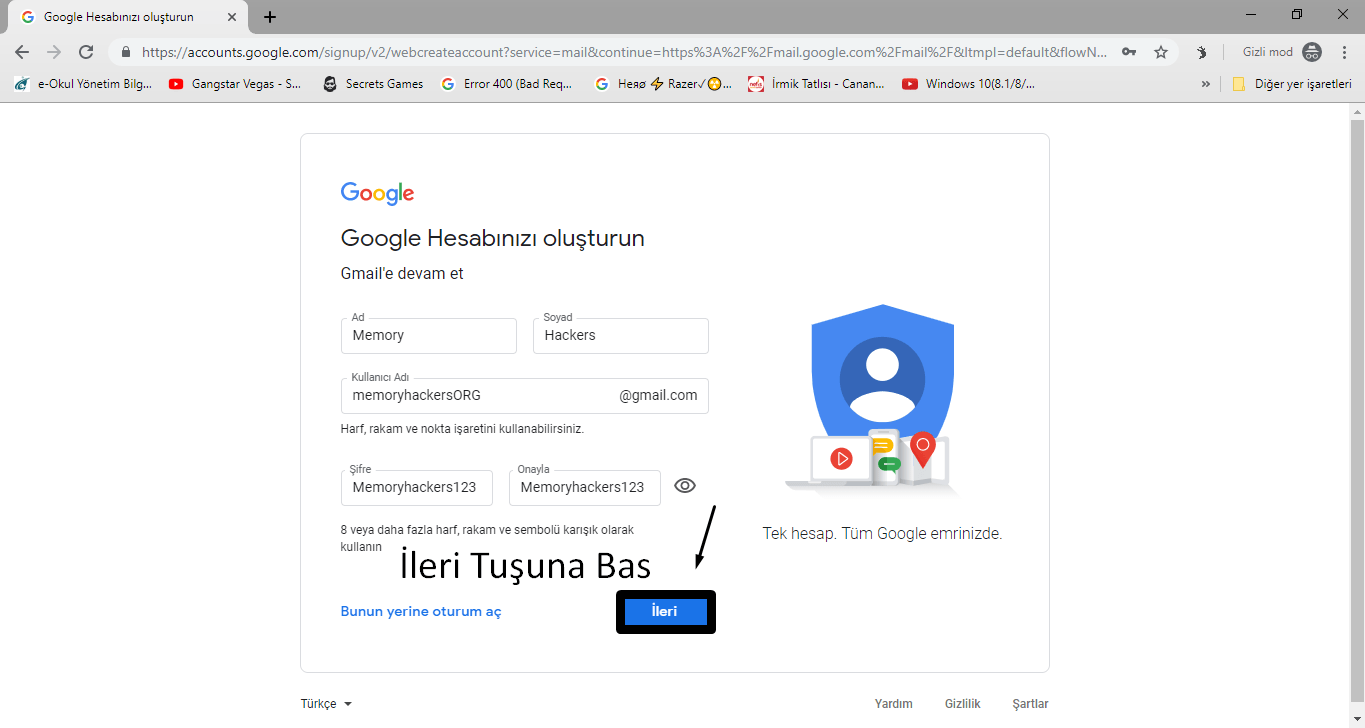Click the Şifre password field
Image resolution: width=1365 pixels, height=728 pixels.
coord(416,487)
